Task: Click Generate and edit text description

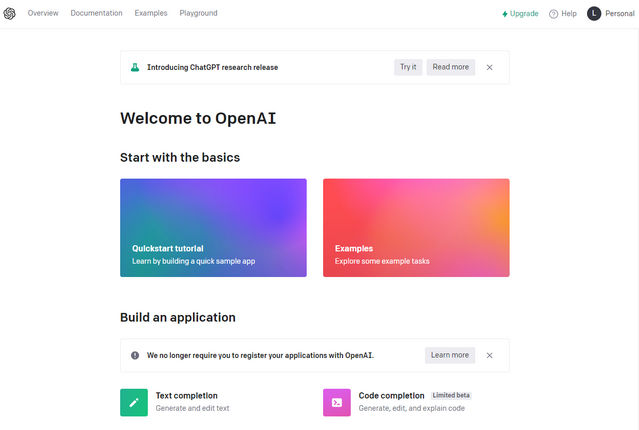Action: [192, 408]
